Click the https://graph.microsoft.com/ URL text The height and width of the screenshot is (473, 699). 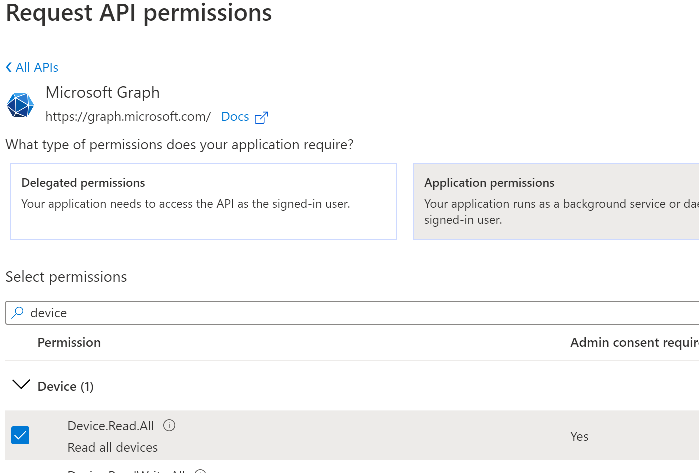128,117
